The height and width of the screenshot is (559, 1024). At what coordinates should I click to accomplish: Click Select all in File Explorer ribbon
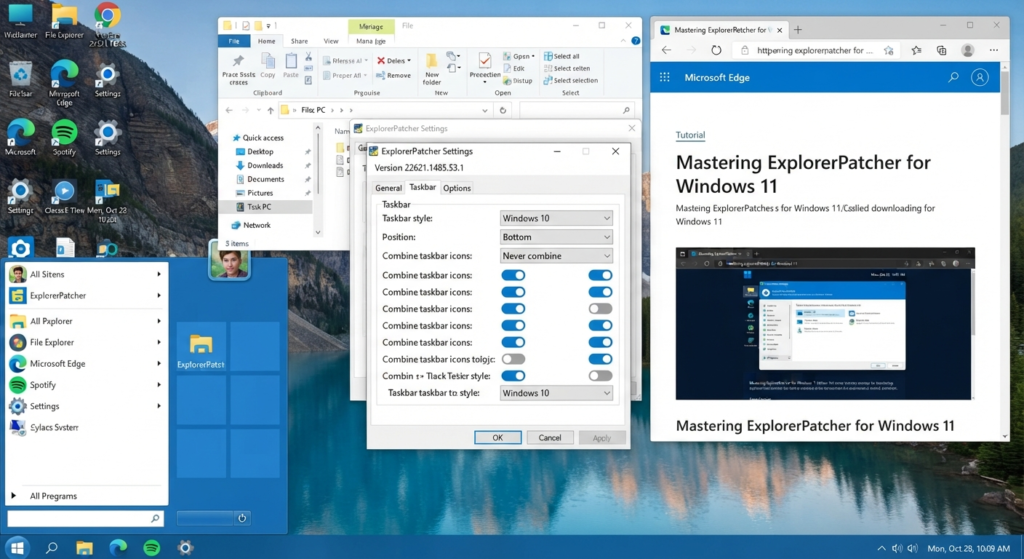562,56
